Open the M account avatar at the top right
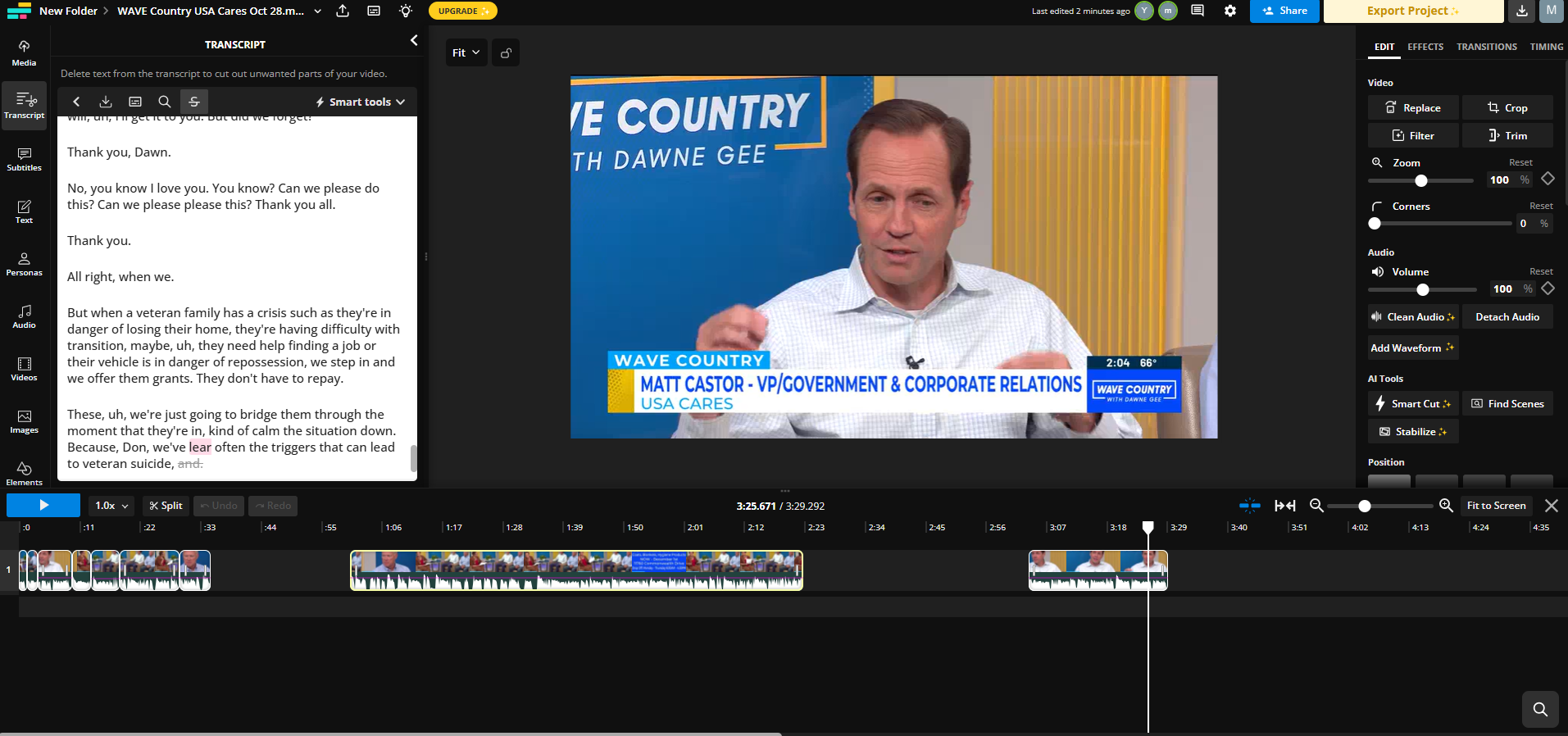The height and width of the screenshot is (736, 1568). [x=1552, y=11]
